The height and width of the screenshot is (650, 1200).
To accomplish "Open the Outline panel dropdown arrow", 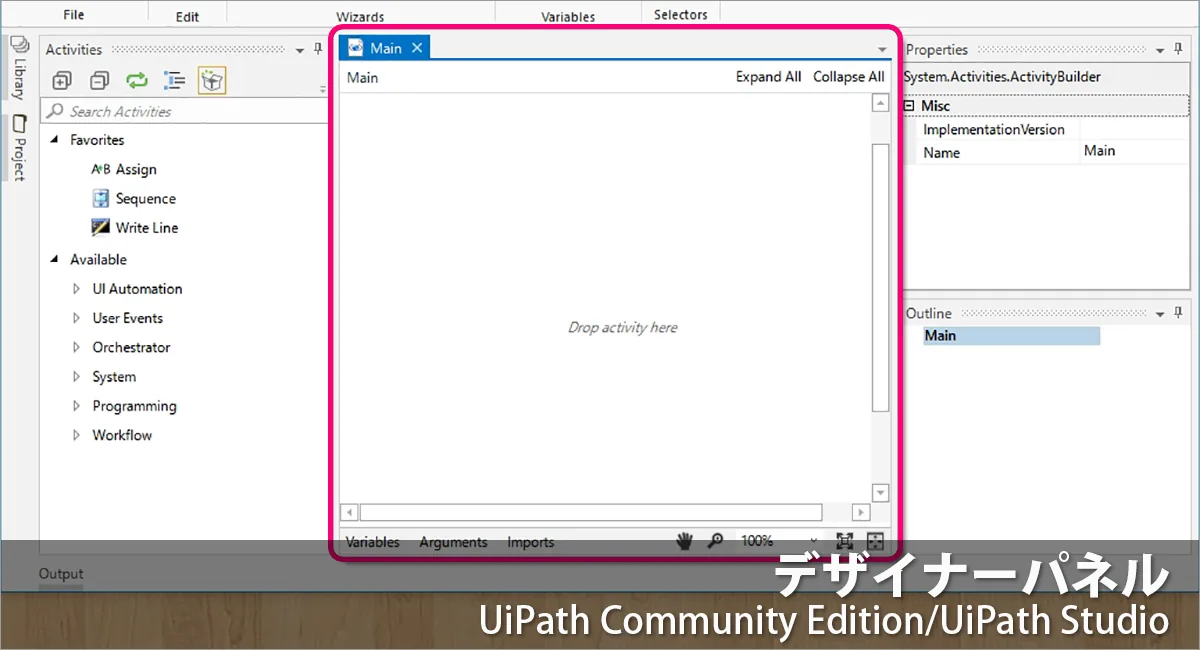I will click(1160, 314).
